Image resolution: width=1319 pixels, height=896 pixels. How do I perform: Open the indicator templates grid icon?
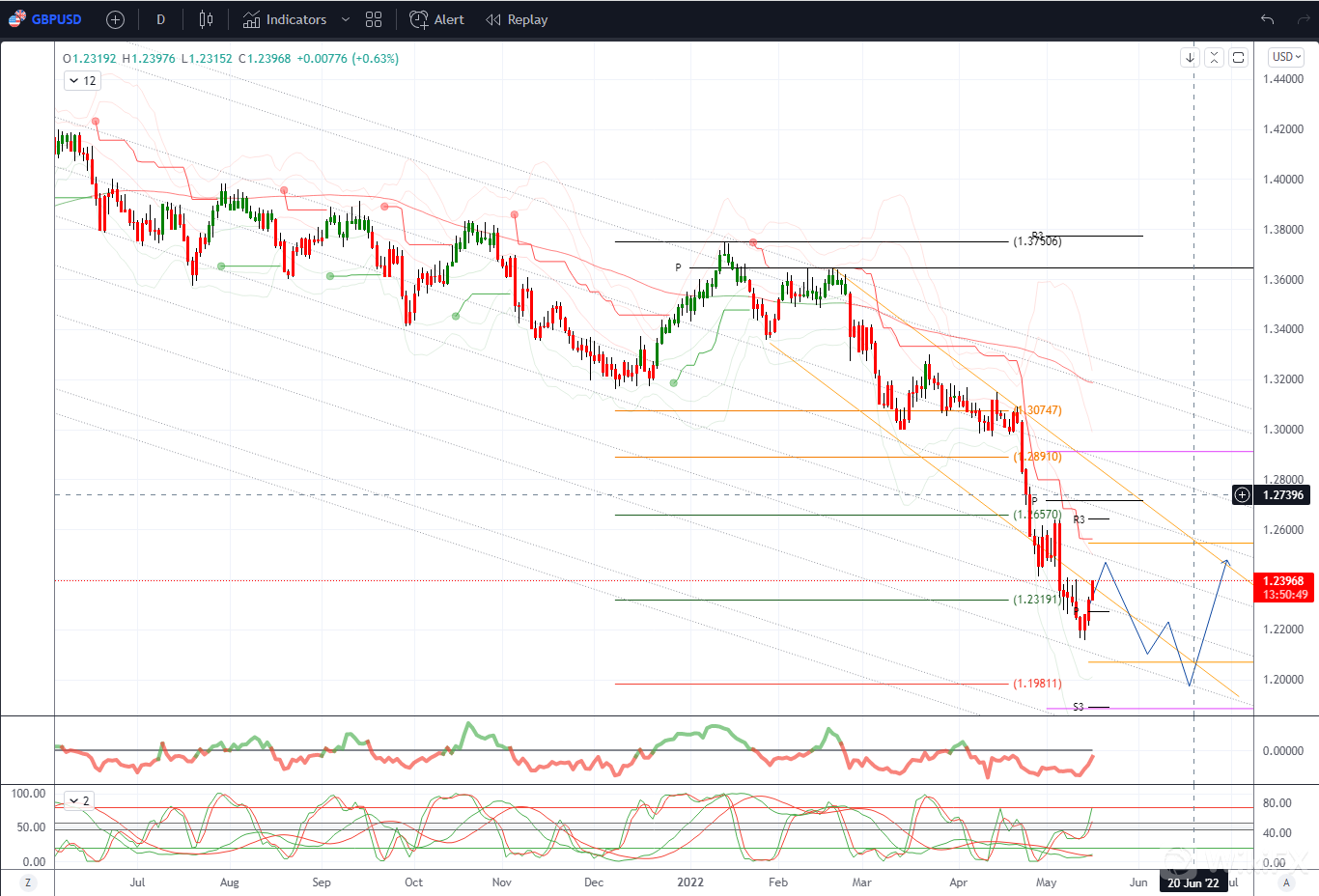[x=374, y=19]
